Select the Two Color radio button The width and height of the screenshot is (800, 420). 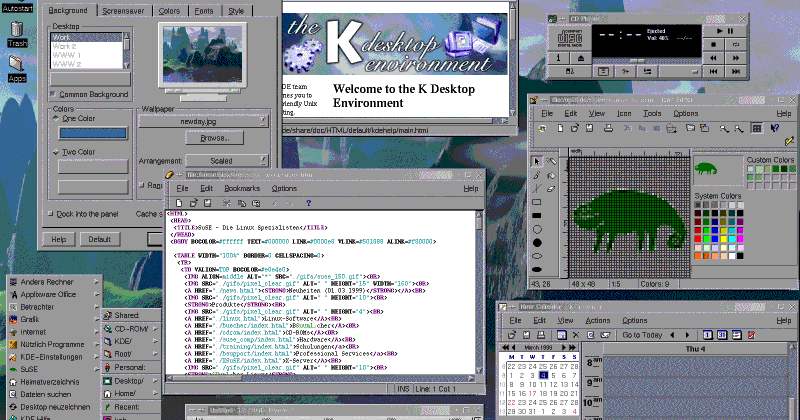point(56,152)
